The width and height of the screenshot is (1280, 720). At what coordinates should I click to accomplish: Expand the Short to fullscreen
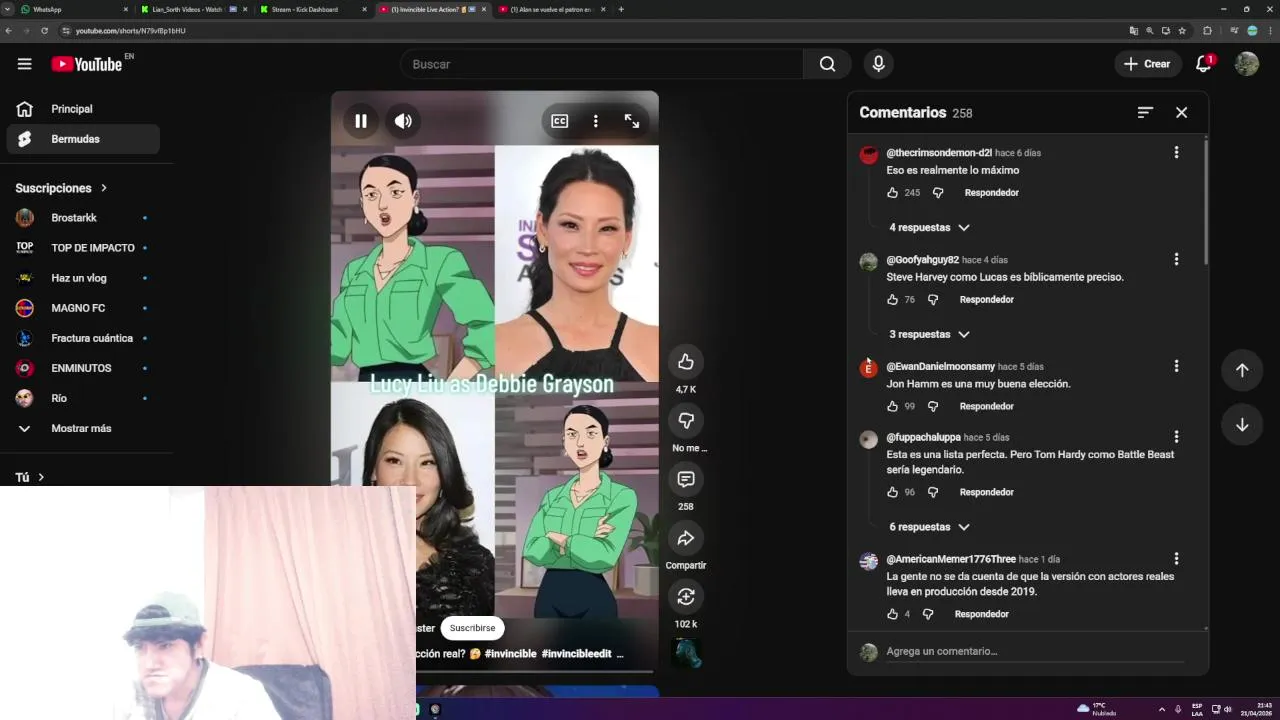click(x=632, y=121)
